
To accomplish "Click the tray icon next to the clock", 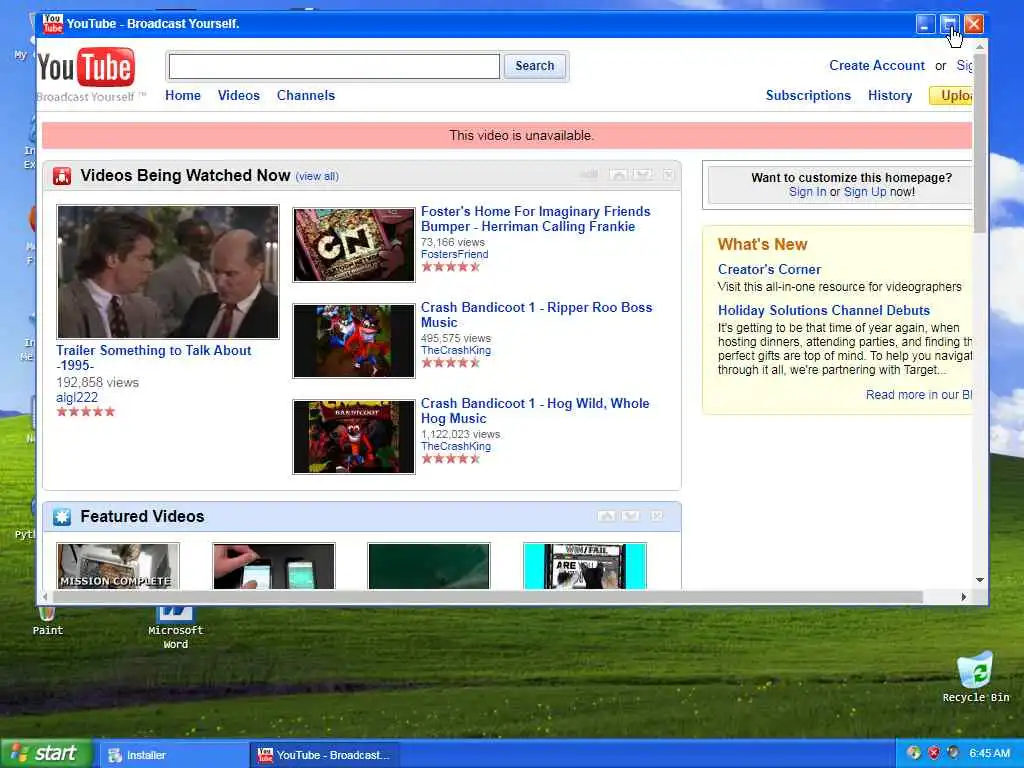I will 954,753.
